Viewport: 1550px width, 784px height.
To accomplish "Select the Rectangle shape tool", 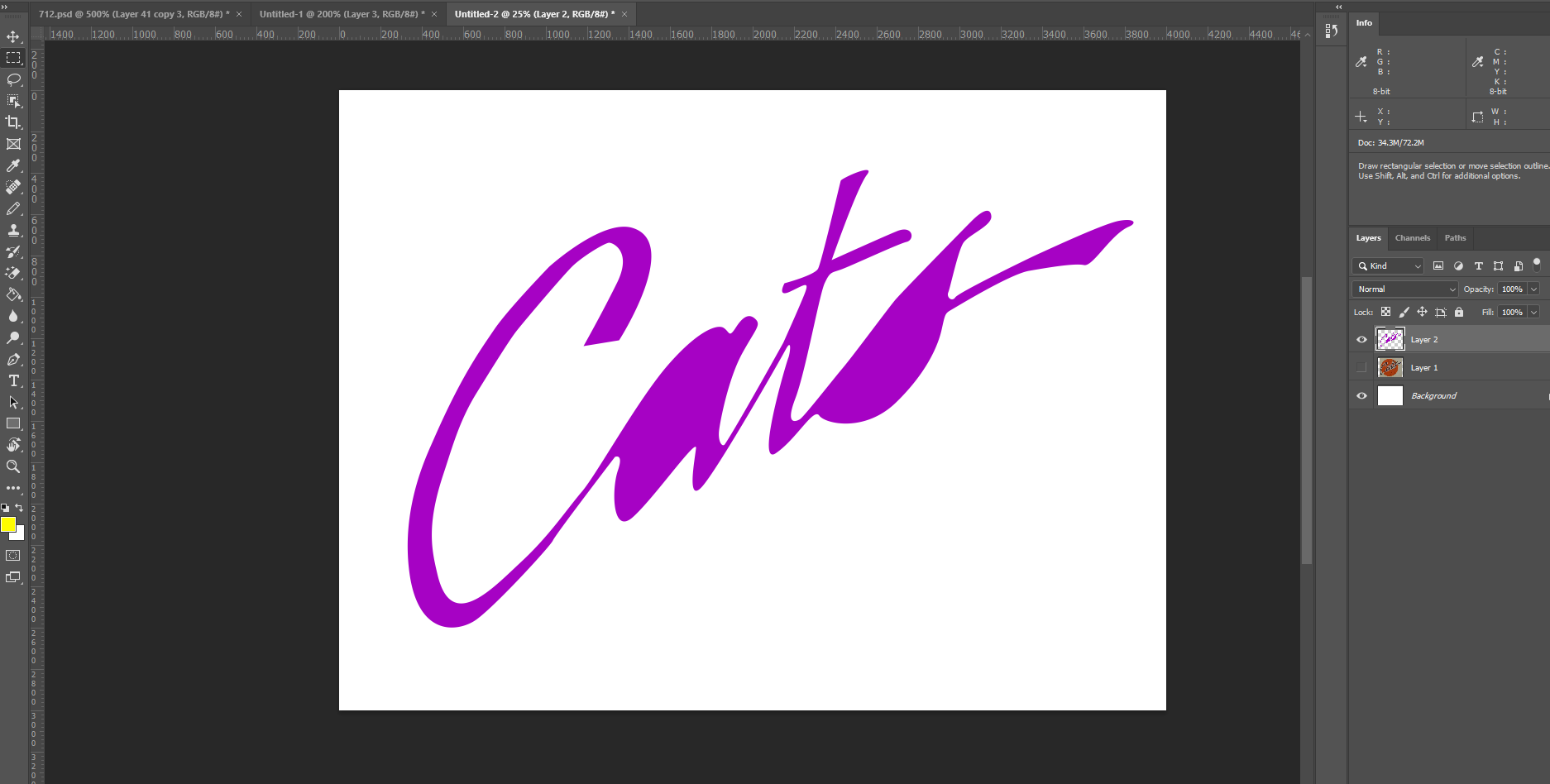I will point(13,423).
